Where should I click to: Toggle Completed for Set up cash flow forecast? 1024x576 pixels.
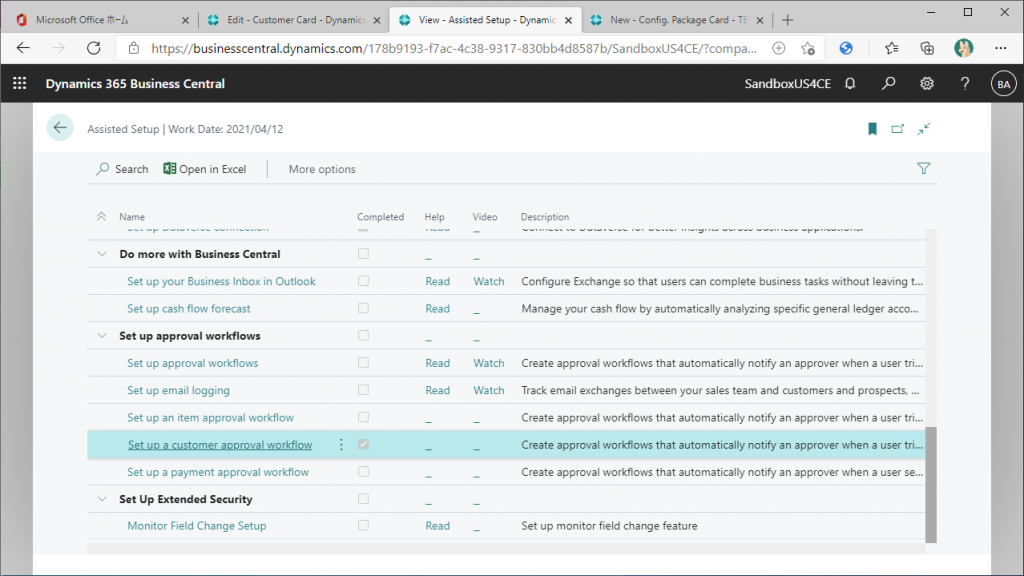pyautogui.click(x=363, y=308)
